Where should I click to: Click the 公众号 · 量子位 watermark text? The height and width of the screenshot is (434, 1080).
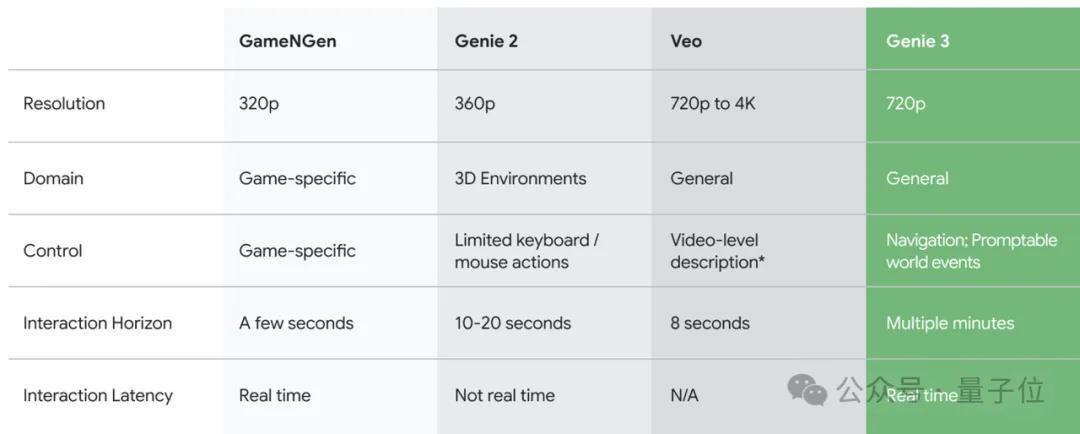click(941, 391)
